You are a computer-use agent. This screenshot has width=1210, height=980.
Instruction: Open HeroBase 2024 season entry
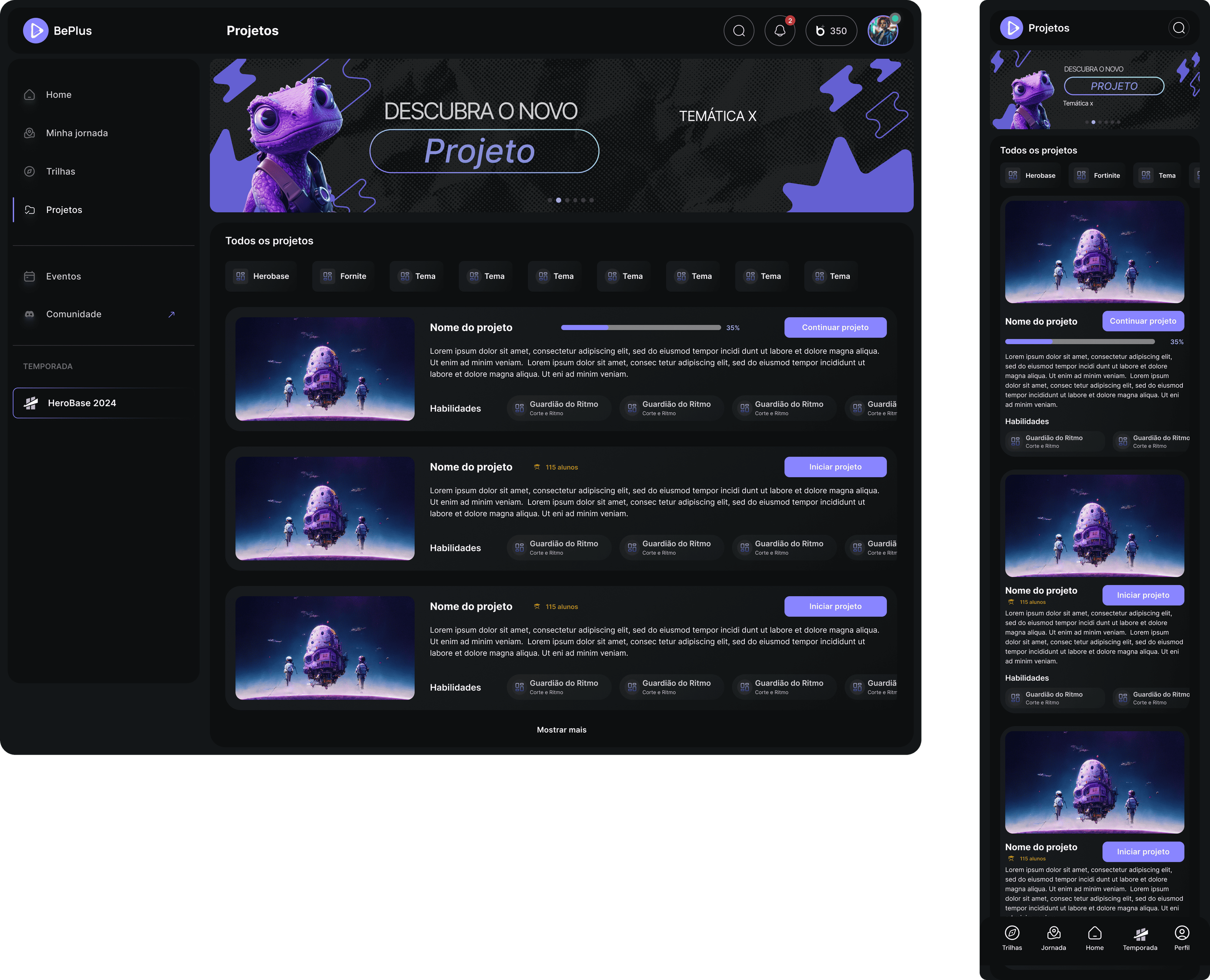(x=103, y=403)
